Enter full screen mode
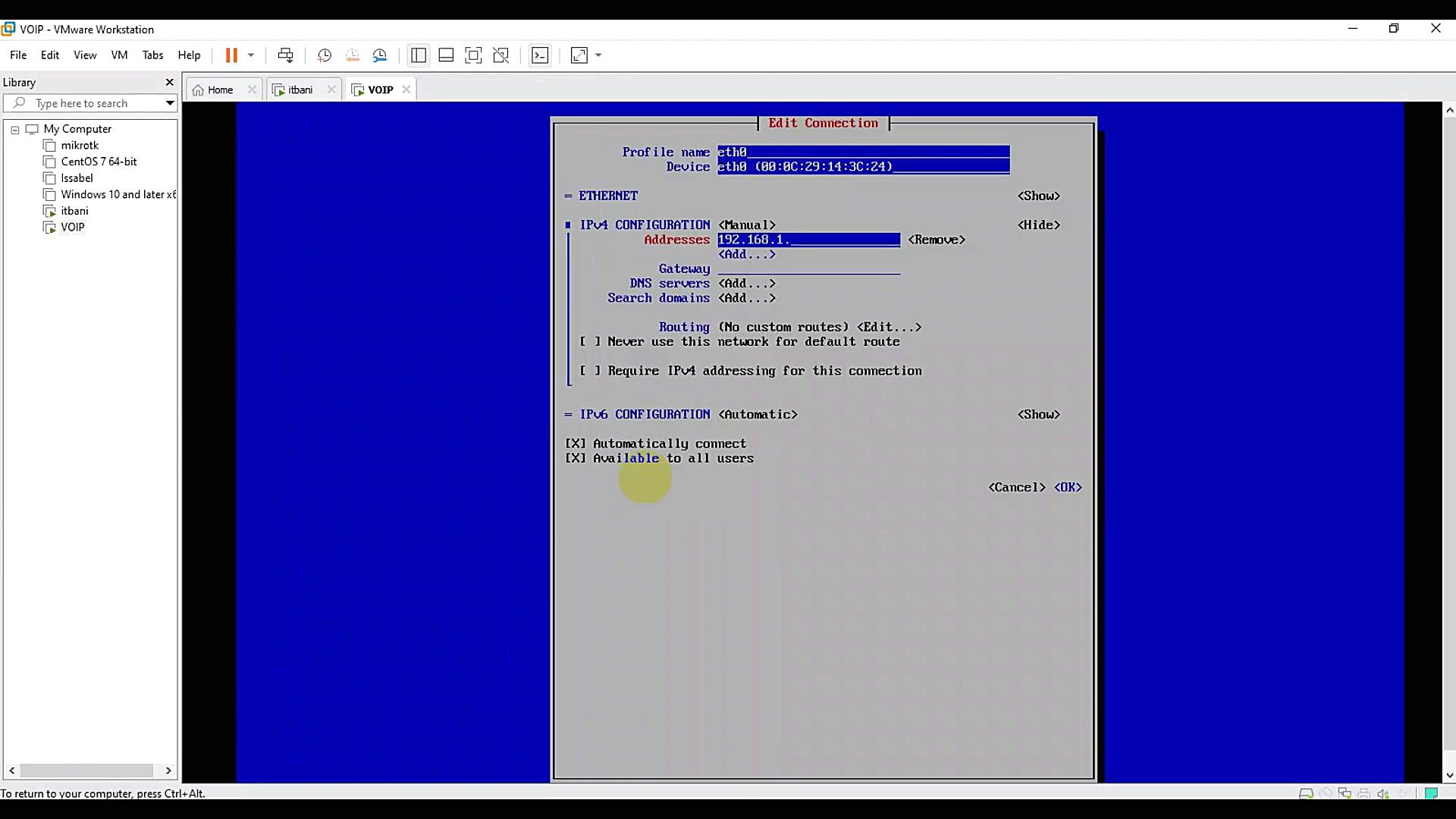This screenshot has width=1456, height=819. pos(473,55)
